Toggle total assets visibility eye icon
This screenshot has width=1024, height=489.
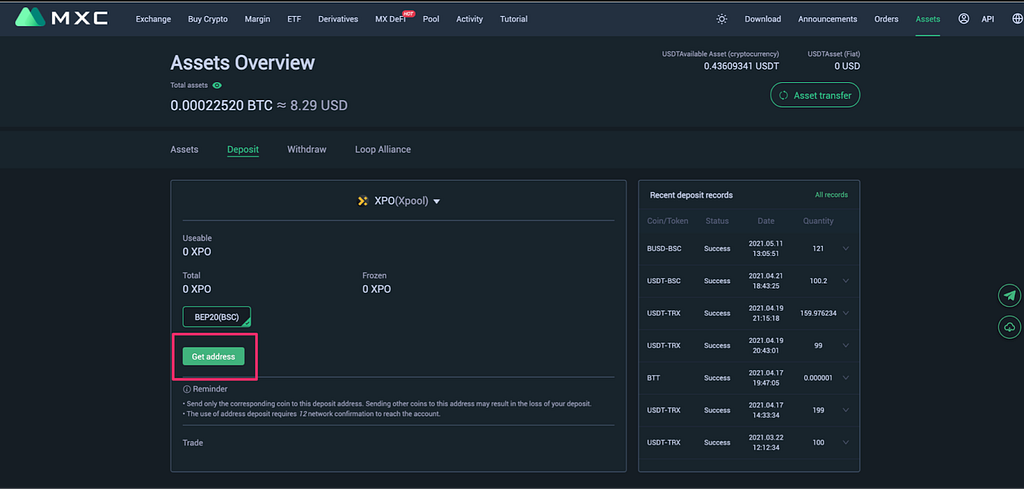[x=217, y=86]
